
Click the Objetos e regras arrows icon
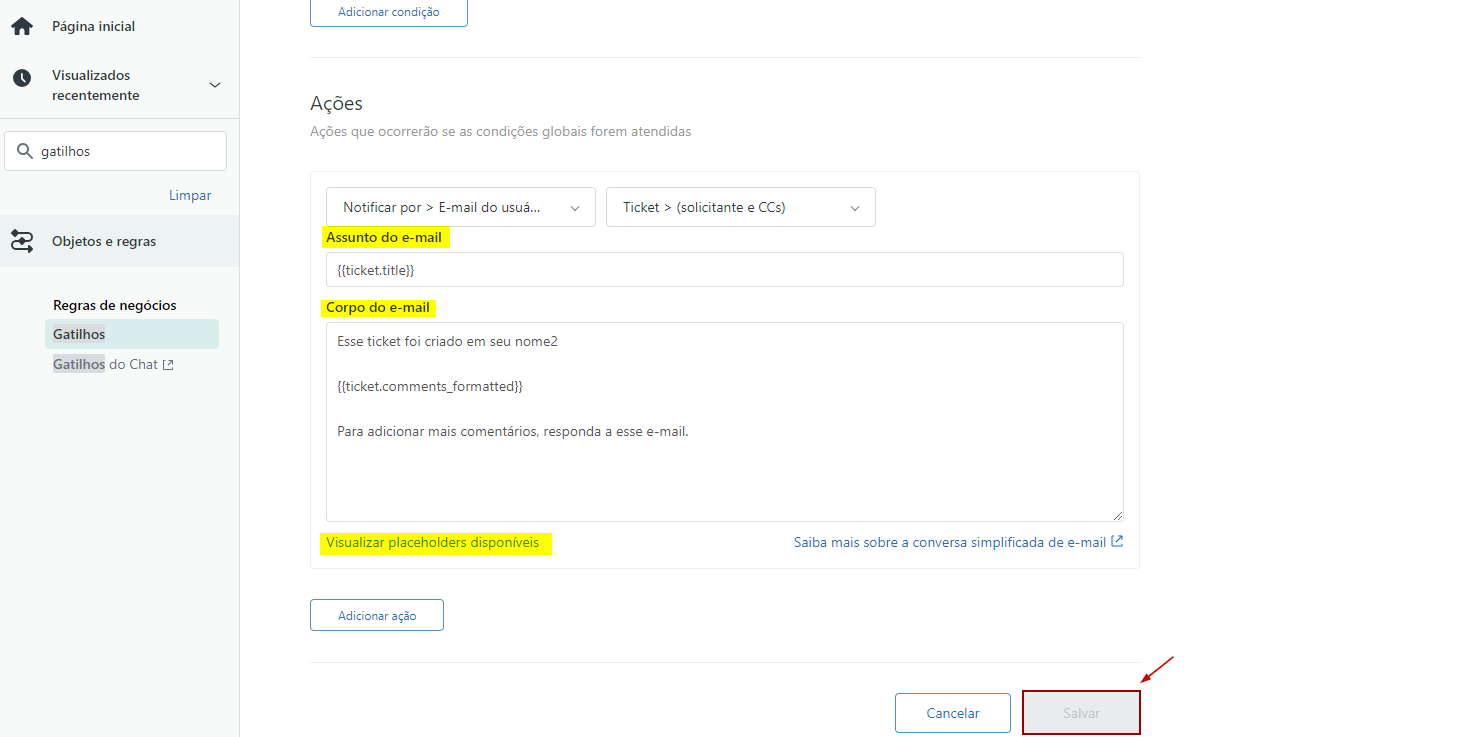(x=22, y=241)
